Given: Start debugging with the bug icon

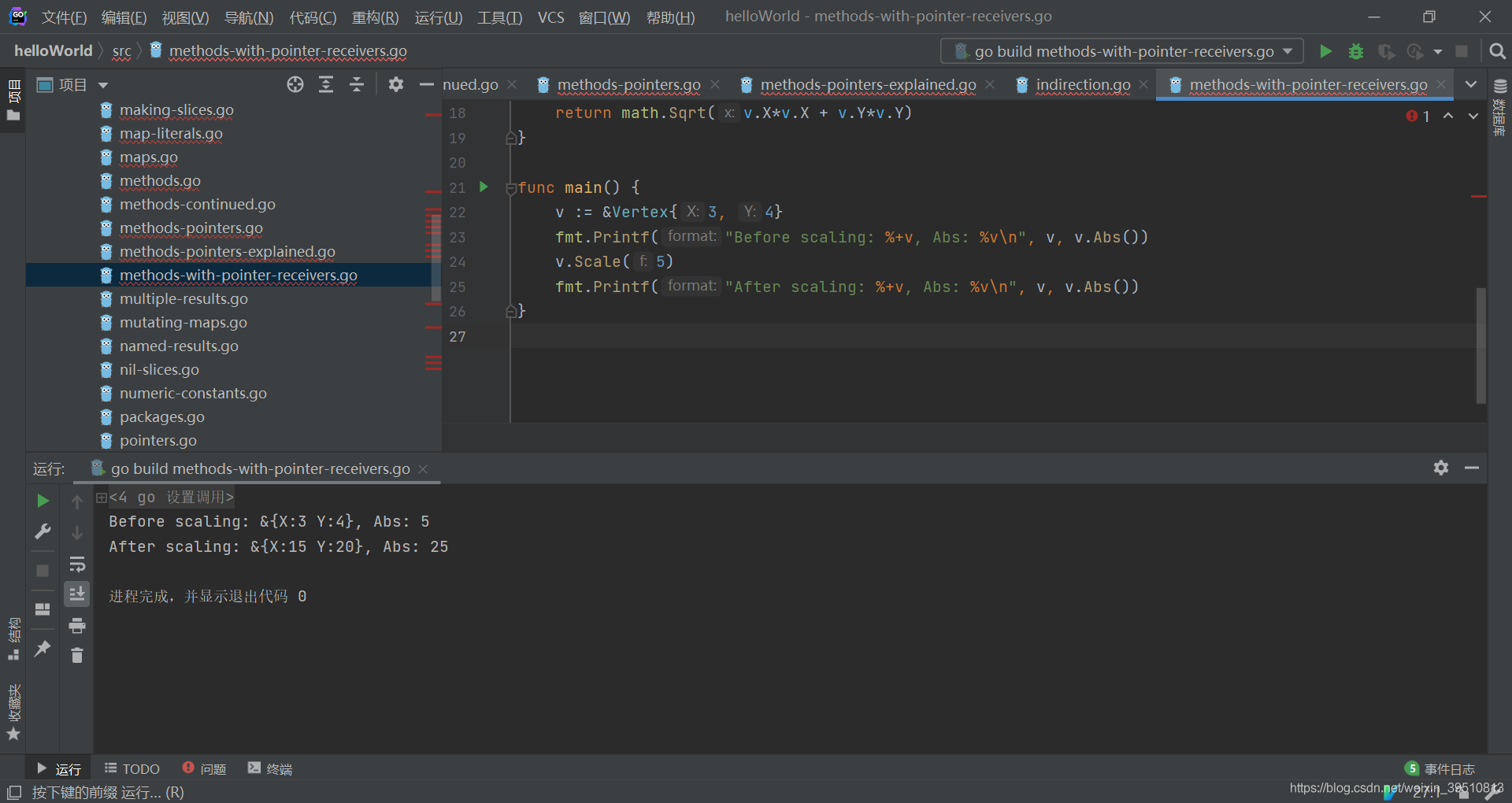Looking at the screenshot, I should coord(1355,51).
